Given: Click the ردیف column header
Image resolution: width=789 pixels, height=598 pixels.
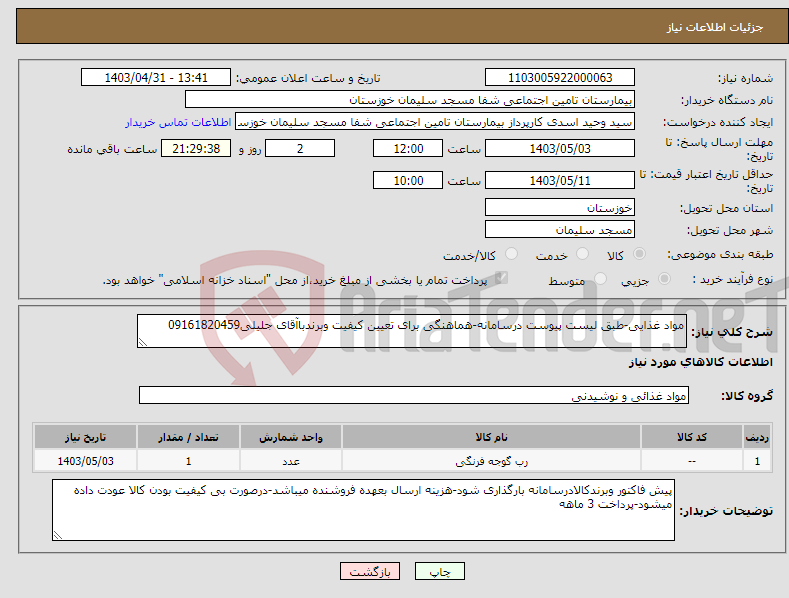Looking at the screenshot, I should (757, 437).
